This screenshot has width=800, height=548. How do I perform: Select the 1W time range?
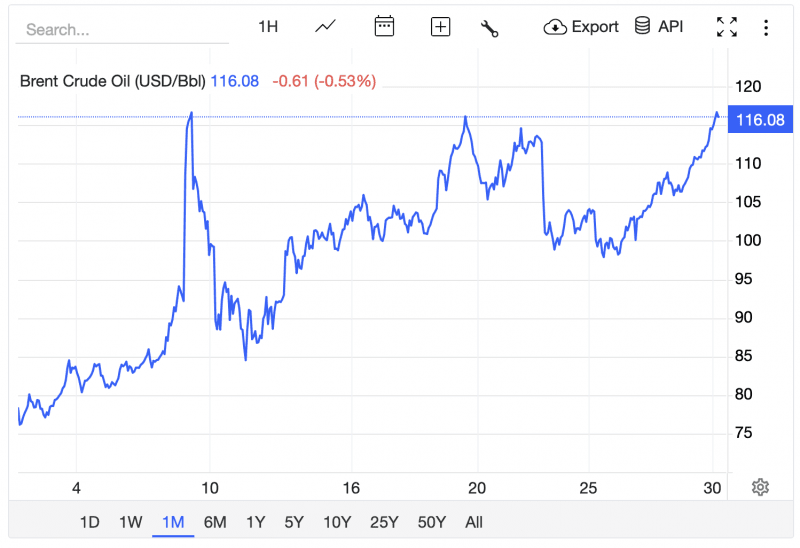[131, 522]
